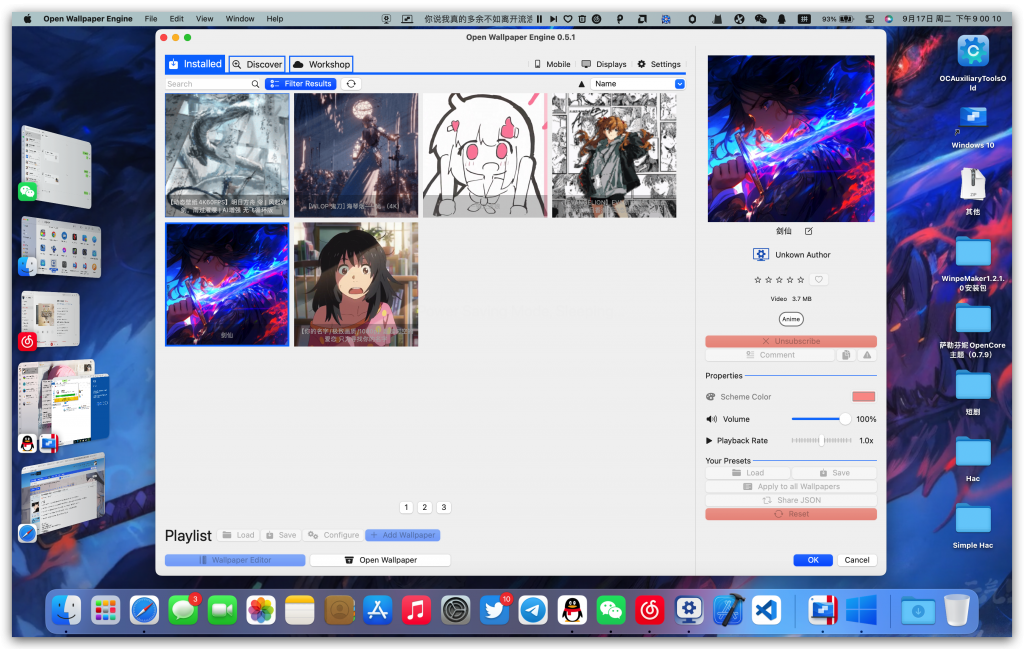Image resolution: width=1024 pixels, height=649 pixels.
Task: Skip to next track in menu bar
Action: click(553, 19)
